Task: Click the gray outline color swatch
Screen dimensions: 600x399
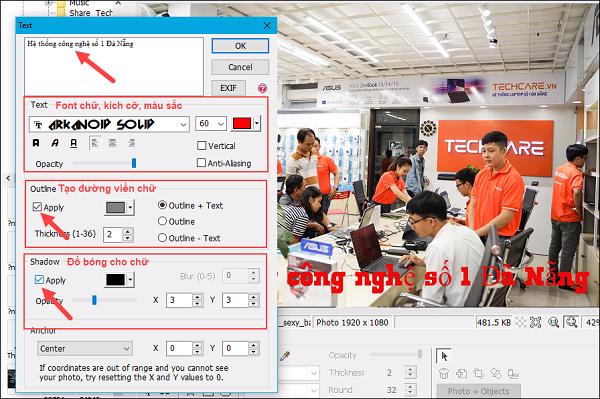Action: [x=115, y=208]
